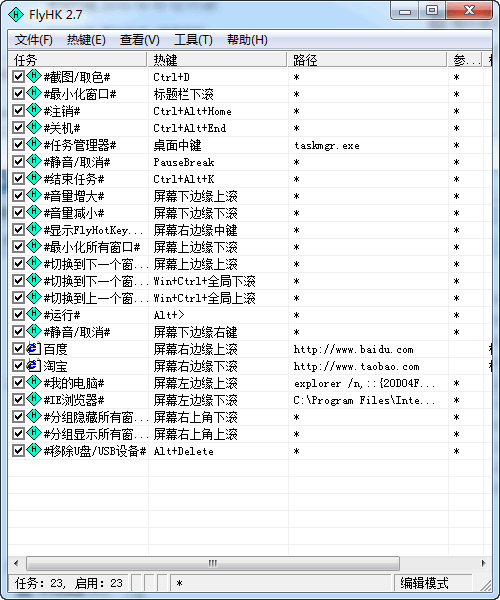Viewport: 500px width, 600px height.
Task: Click the 编辑模式 status bar panel
Action: click(x=433, y=583)
